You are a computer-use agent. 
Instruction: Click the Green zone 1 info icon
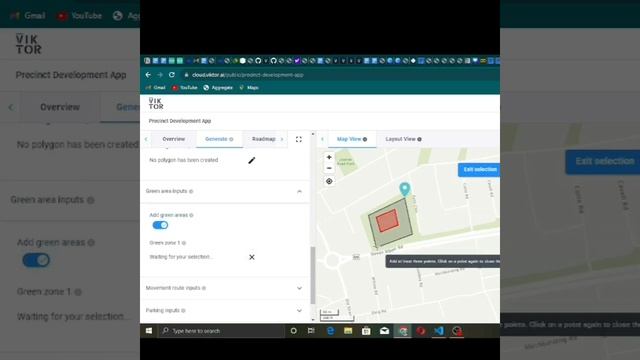click(x=184, y=243)
